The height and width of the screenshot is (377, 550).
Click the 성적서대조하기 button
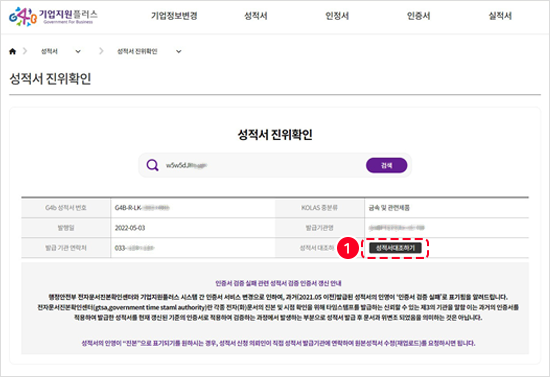[395, 248]
